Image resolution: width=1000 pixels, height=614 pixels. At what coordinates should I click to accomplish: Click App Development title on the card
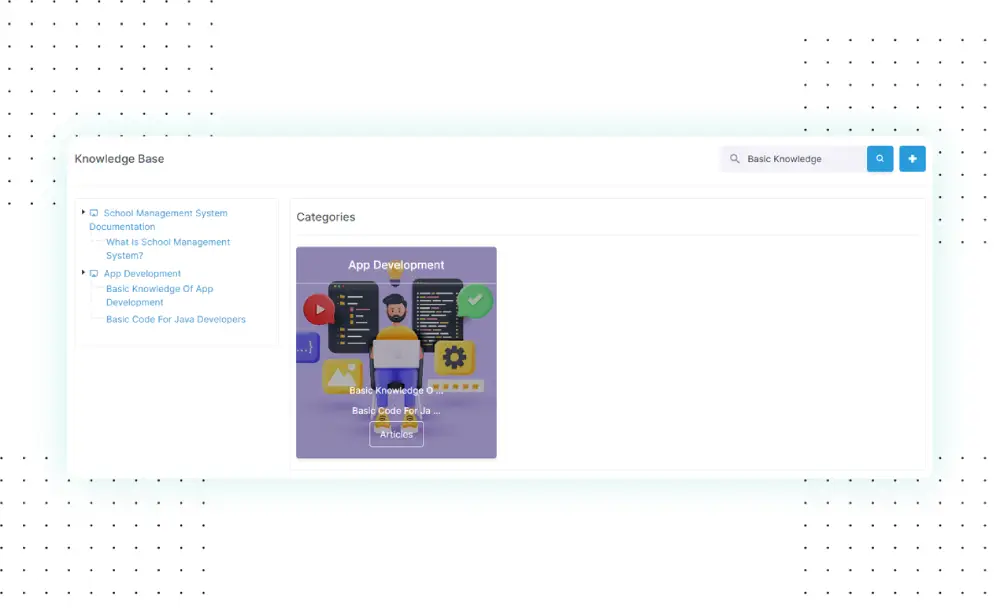[x=396, y=265]
